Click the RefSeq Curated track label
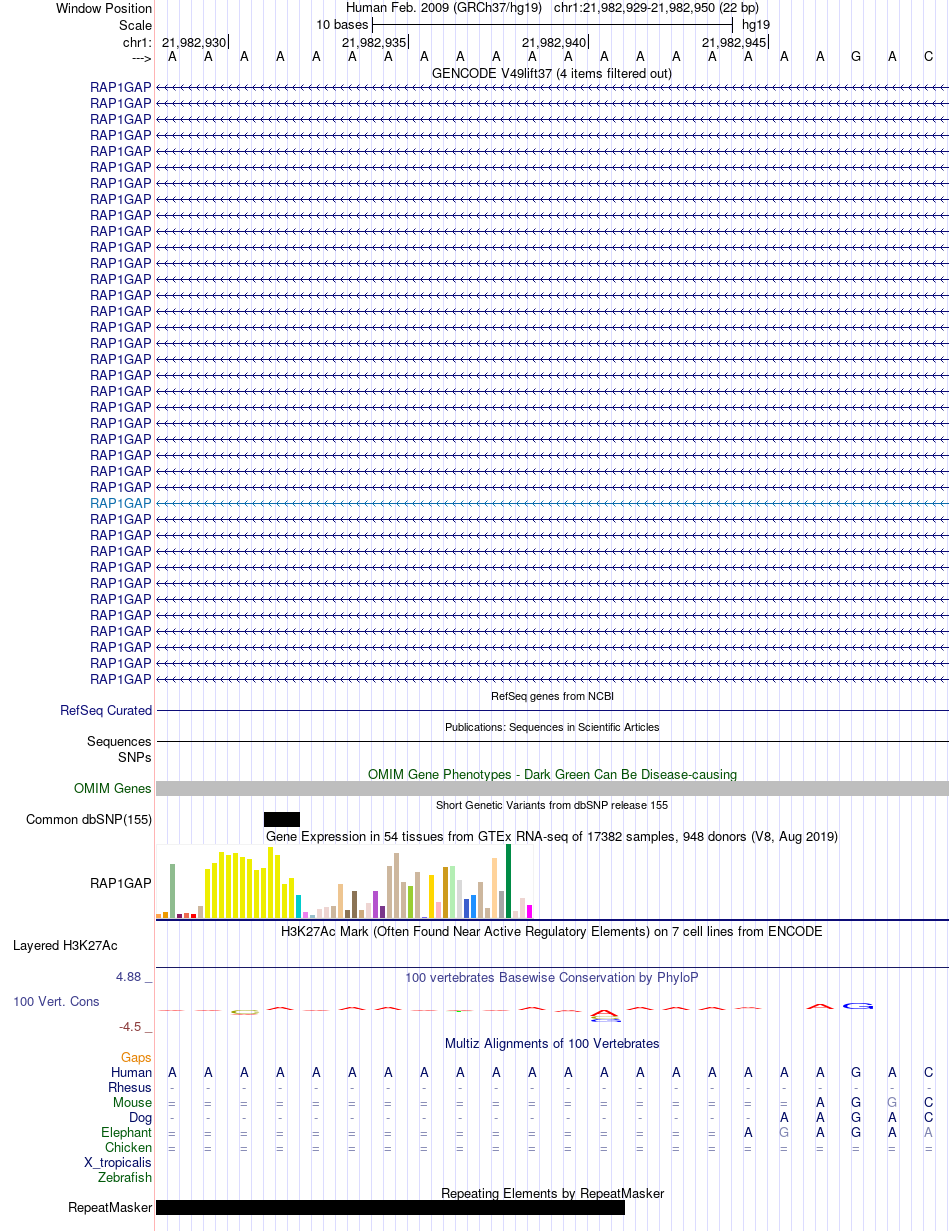The height and width of the screenshot is (1231, 950). click(106, 711)
